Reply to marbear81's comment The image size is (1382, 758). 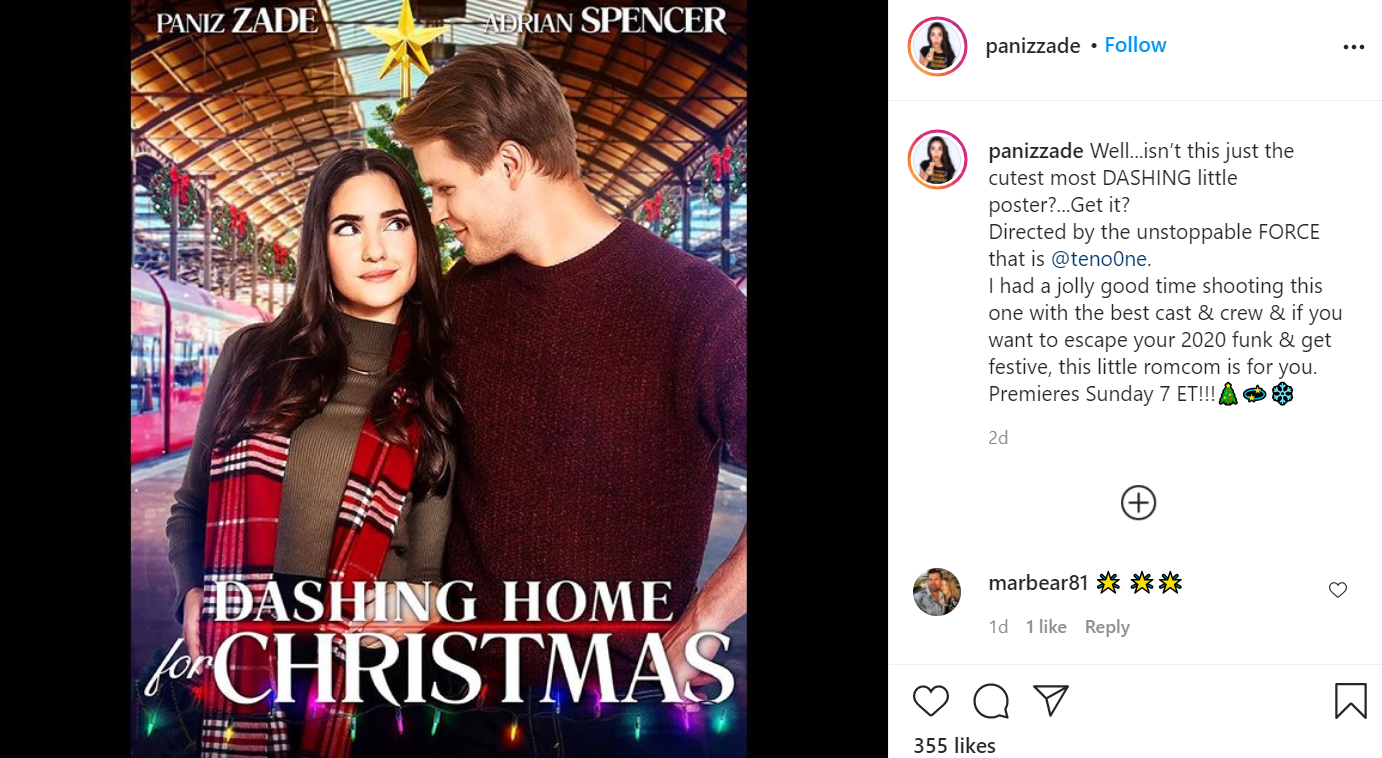[x=1107, y=626]
